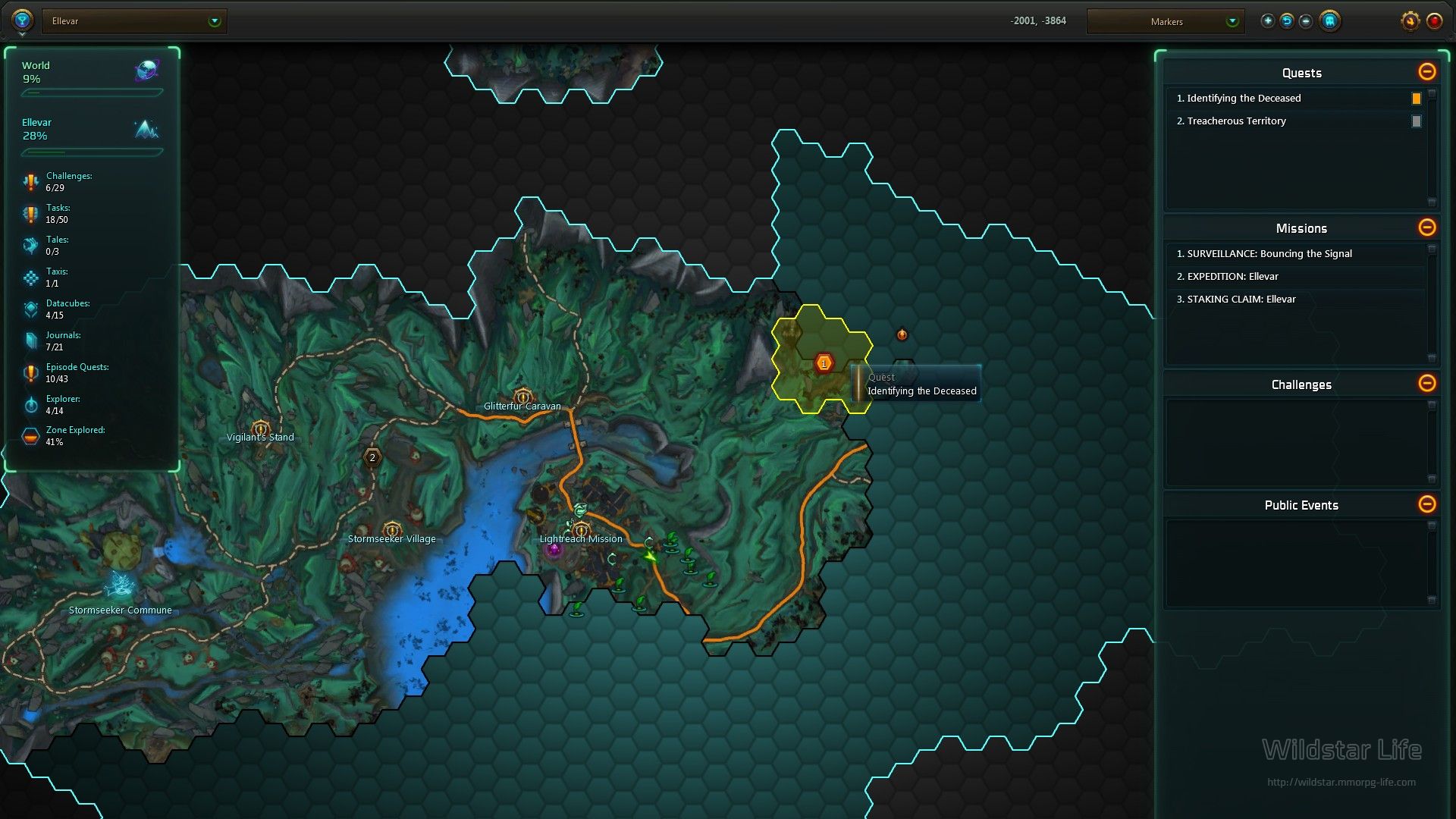Click the Challenges 6/29 icon
The image size is (1456, 819).
pos(30,182)
